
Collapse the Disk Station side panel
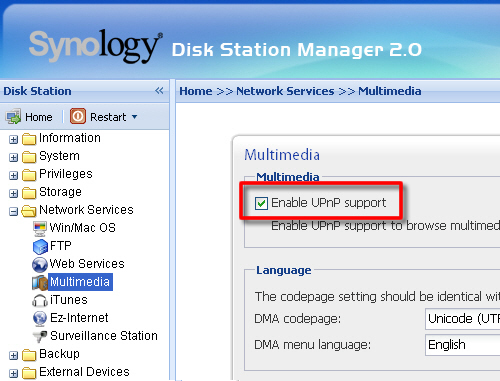159,90
